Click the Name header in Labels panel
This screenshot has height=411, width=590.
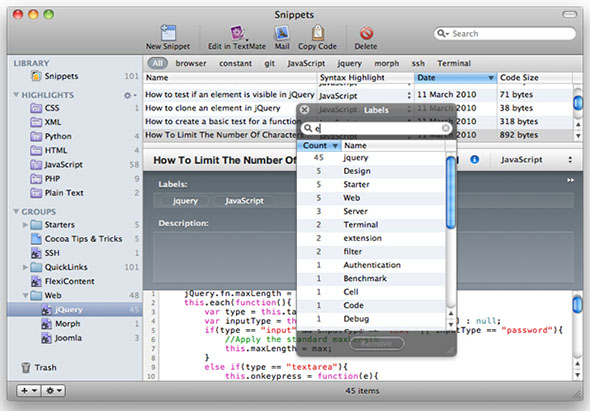click(x=393, y=146)
